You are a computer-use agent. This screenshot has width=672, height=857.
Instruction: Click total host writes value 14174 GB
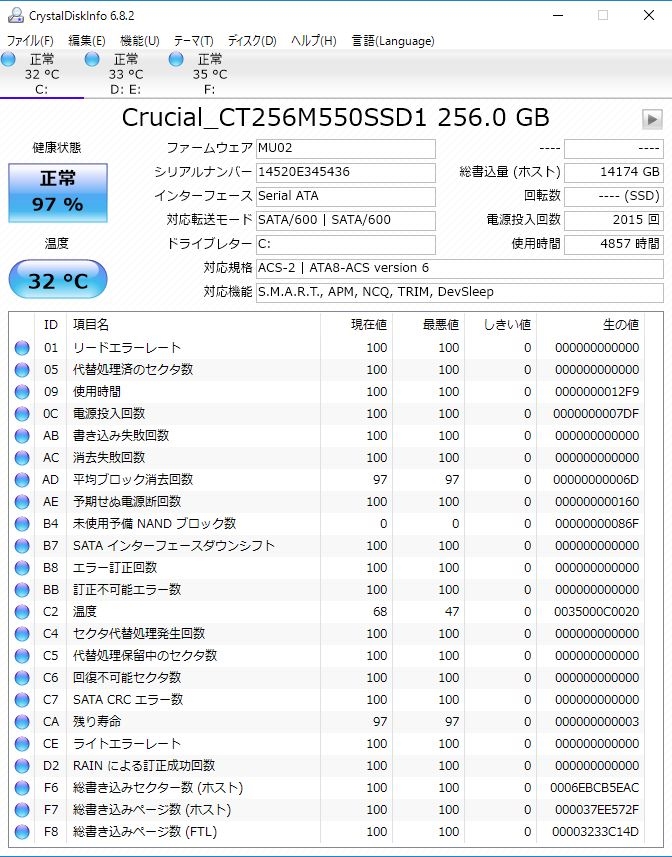click(x=614, y=173)
